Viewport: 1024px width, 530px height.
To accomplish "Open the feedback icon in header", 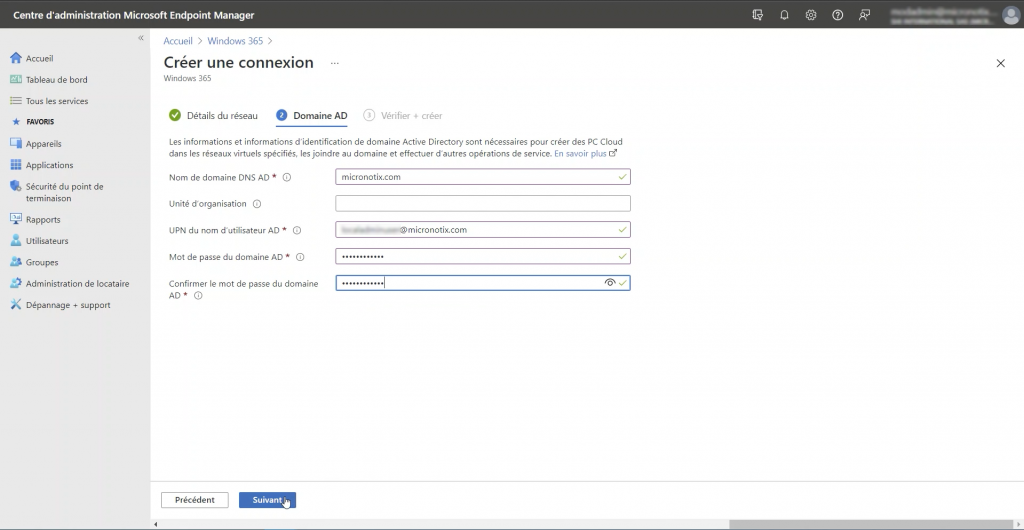I will [865, 15].
